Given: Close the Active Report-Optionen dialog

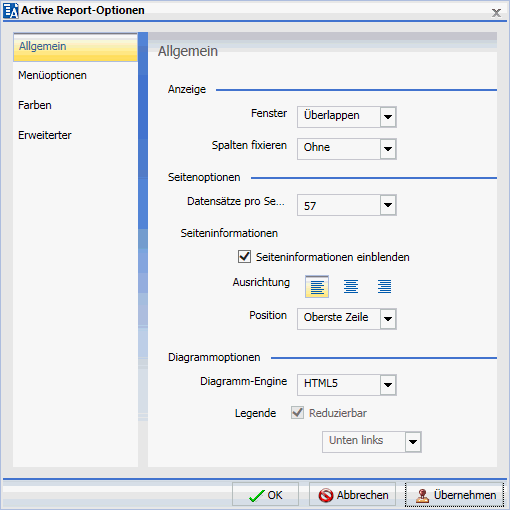Looking at the screenshot, I should [496, 13].
